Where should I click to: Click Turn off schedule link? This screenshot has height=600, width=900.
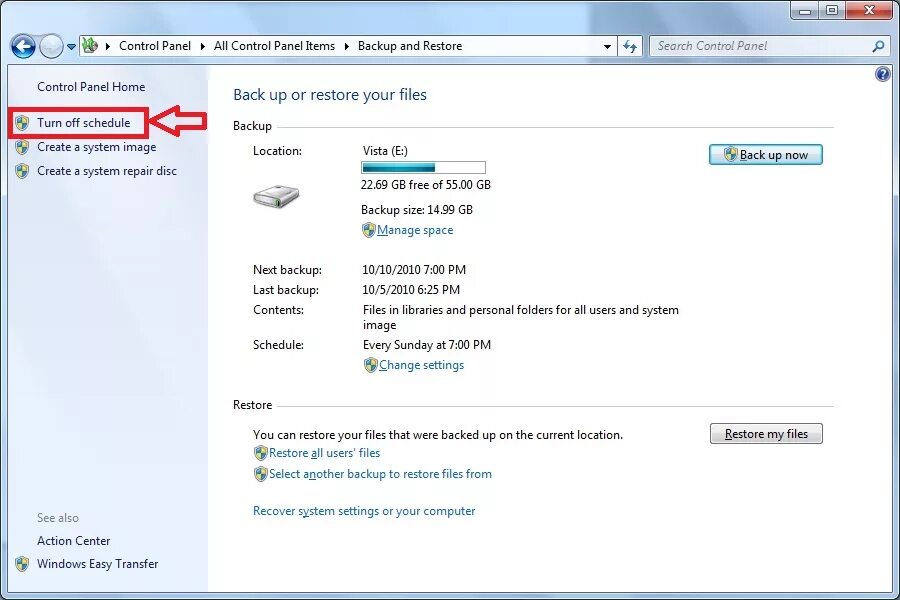tap(84, 123)
